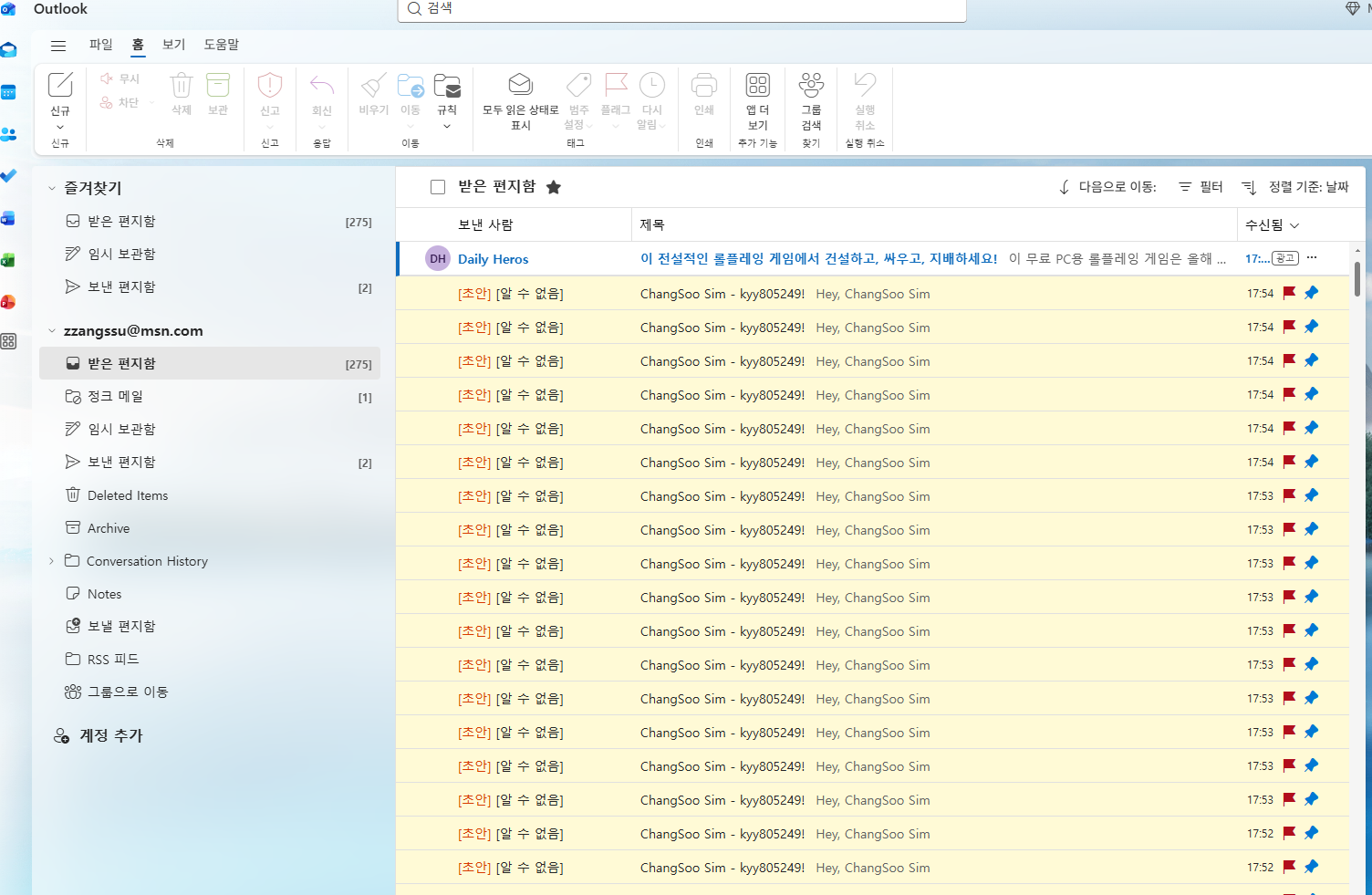Collapse the zzangssu@msn.com account tree
Screen dimensions: 1372x895
52,331
